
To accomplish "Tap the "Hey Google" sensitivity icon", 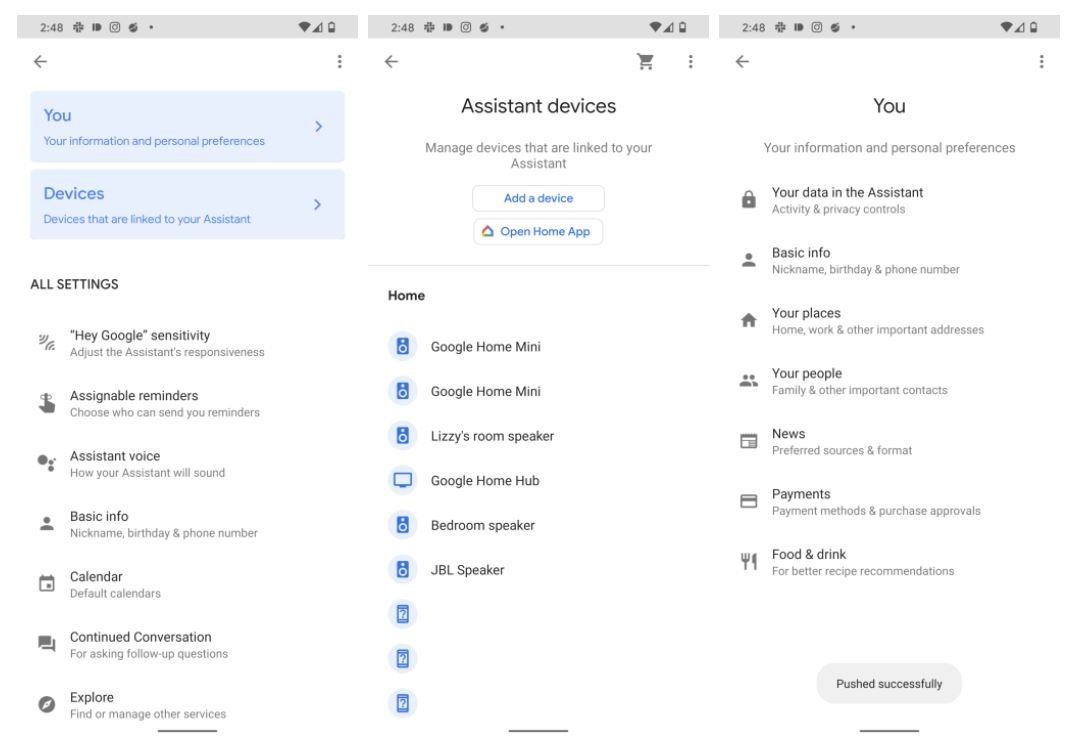I will [46, 343].
